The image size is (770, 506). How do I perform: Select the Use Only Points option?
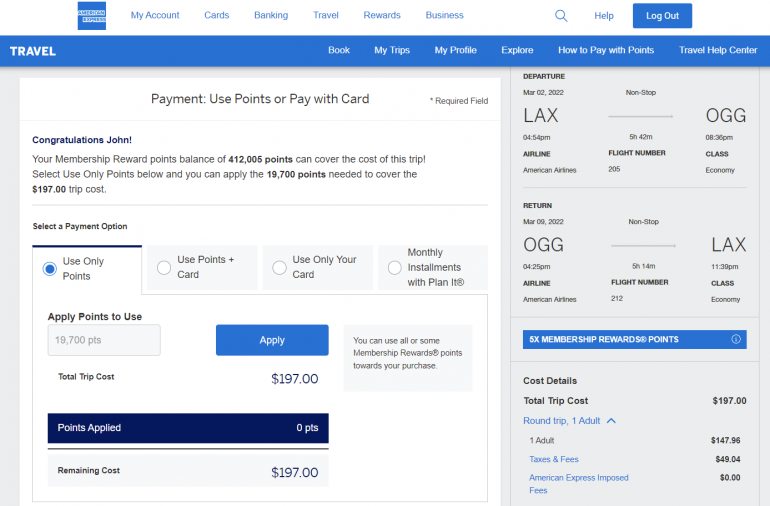[x=49, y=268]
